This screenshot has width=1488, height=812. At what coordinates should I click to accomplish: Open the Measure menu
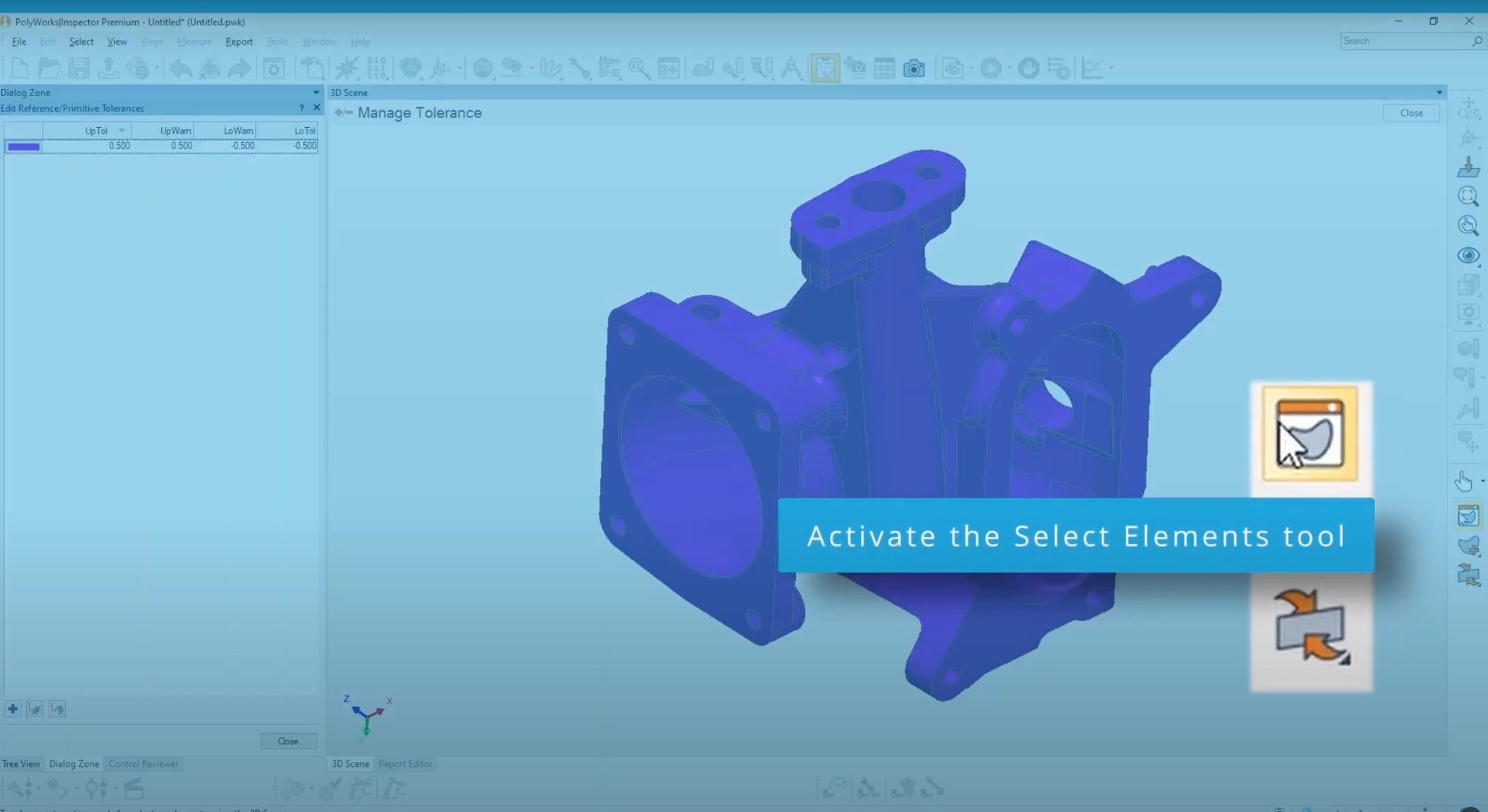[194, 41]
